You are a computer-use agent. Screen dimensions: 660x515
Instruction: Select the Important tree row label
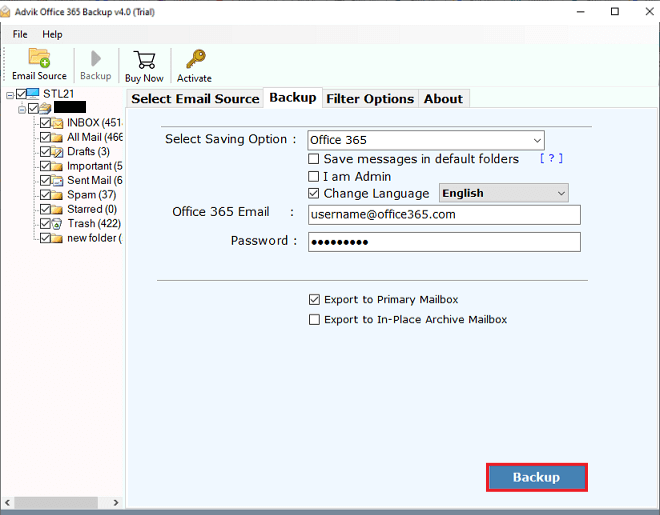coord(95,166)
